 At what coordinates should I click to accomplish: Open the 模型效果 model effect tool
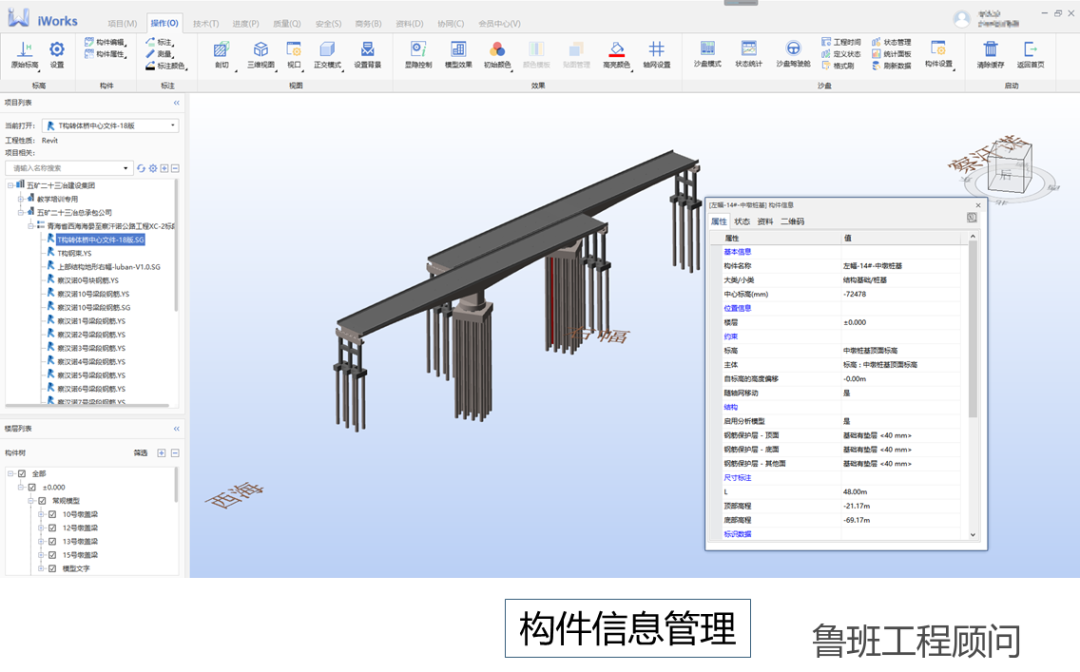458,54
